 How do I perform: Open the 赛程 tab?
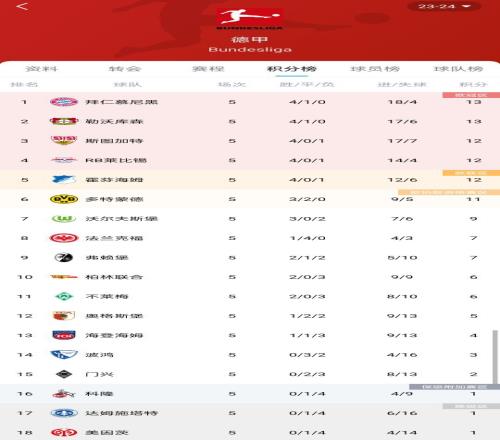[208, 69]
